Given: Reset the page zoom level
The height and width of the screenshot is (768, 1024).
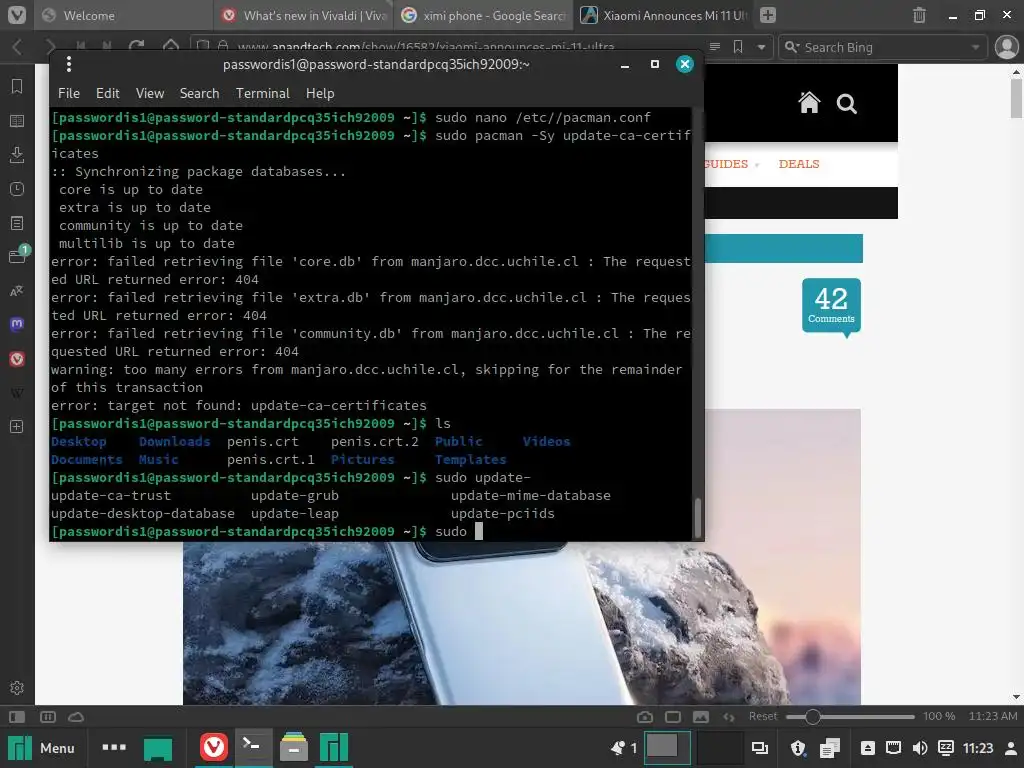Looking at the screenshot, I should click(x=763, y=716).
